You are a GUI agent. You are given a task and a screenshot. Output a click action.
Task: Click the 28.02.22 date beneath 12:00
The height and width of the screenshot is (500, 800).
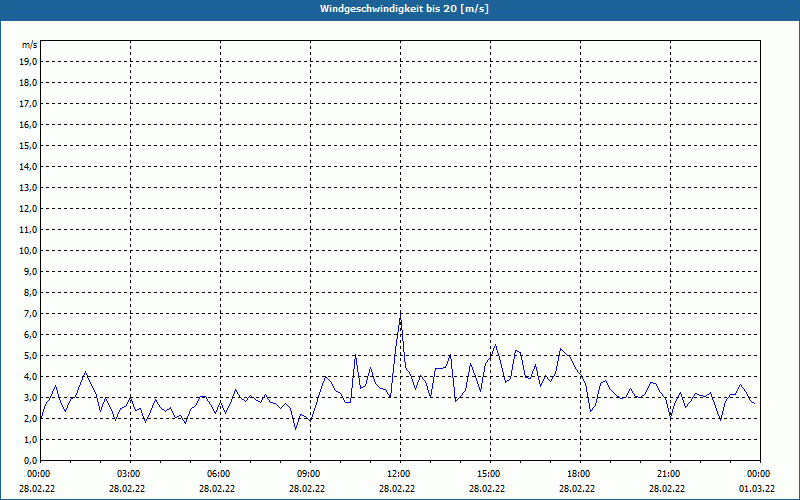(x=399, y=489)
